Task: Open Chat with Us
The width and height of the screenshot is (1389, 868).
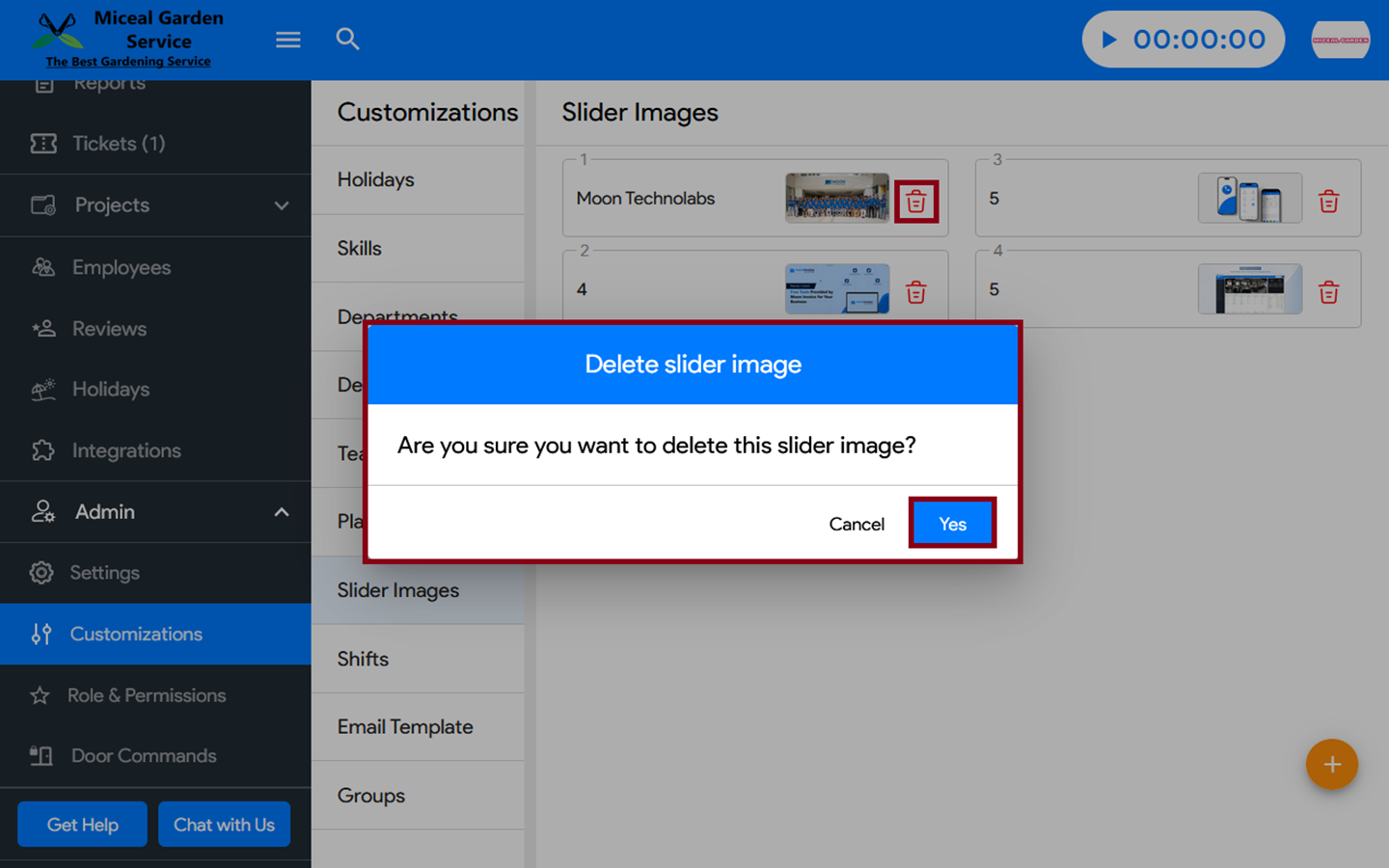Action: pyautogui.click(x=224, y=825)
